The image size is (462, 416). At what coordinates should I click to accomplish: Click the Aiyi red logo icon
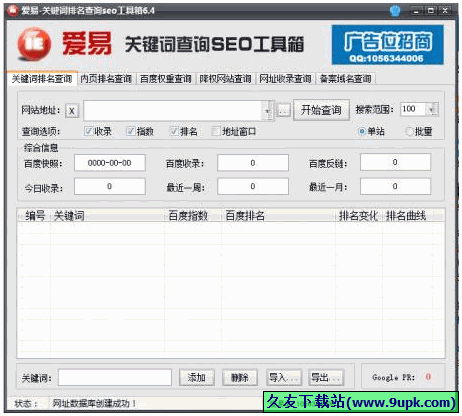point(34,44)
